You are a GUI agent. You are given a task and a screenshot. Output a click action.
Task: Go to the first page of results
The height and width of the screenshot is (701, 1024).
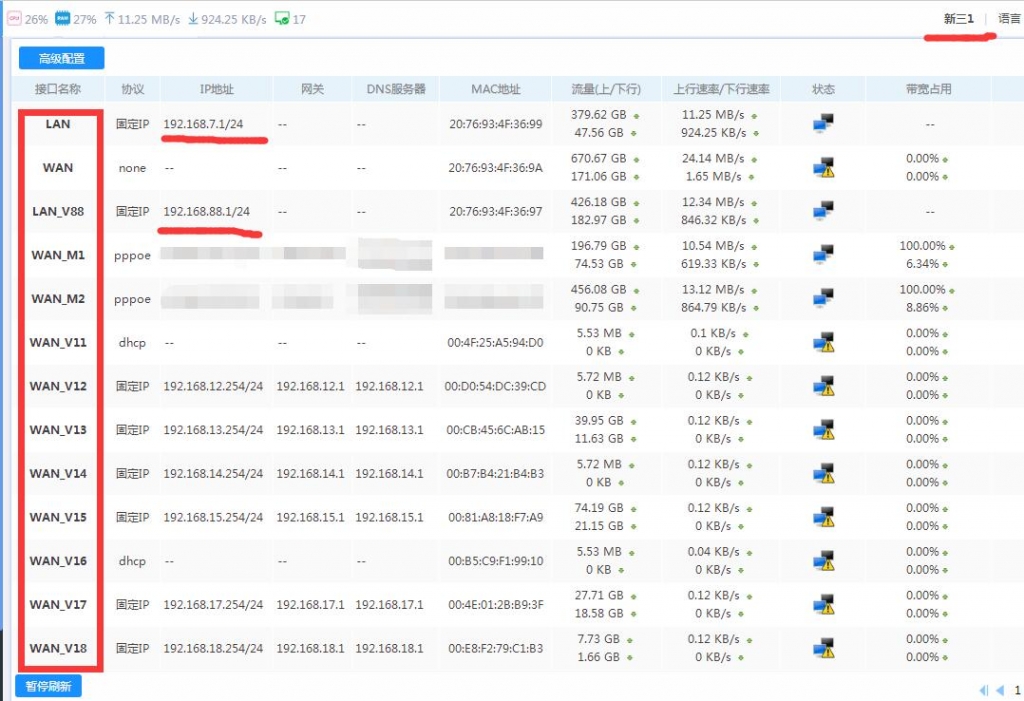pos(984,690)
